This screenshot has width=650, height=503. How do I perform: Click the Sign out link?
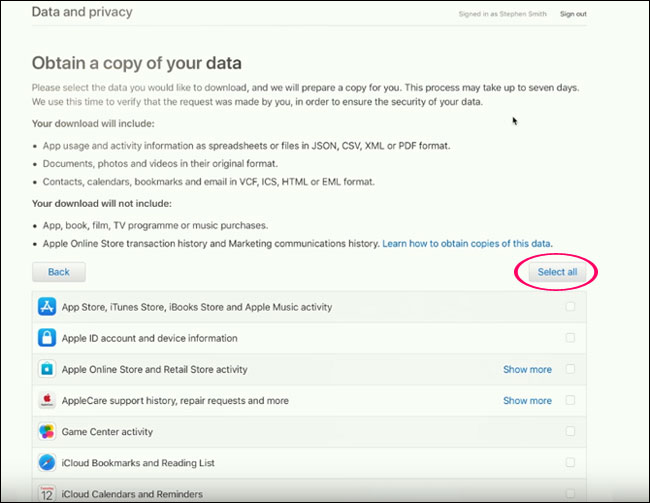(573, 14)
